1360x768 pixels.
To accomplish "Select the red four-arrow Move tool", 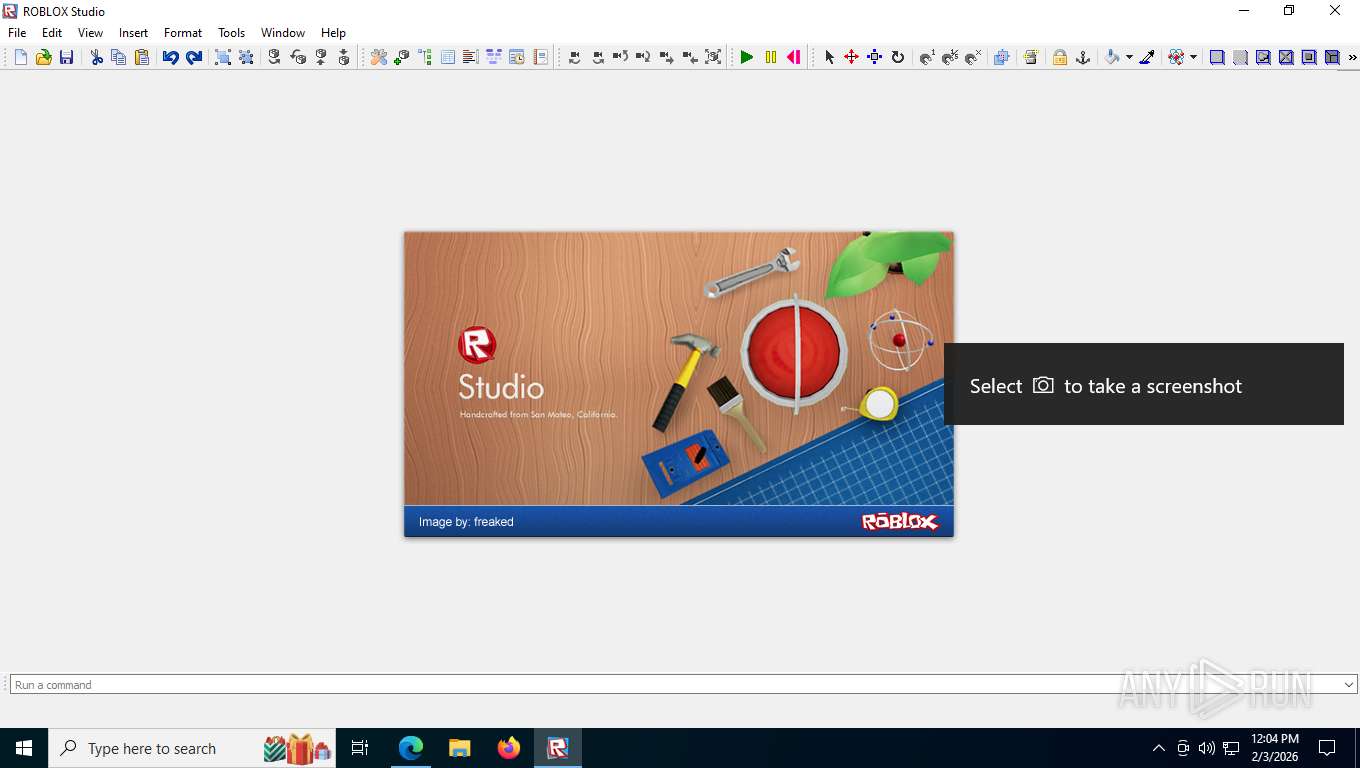I will [x=852, y=58].
